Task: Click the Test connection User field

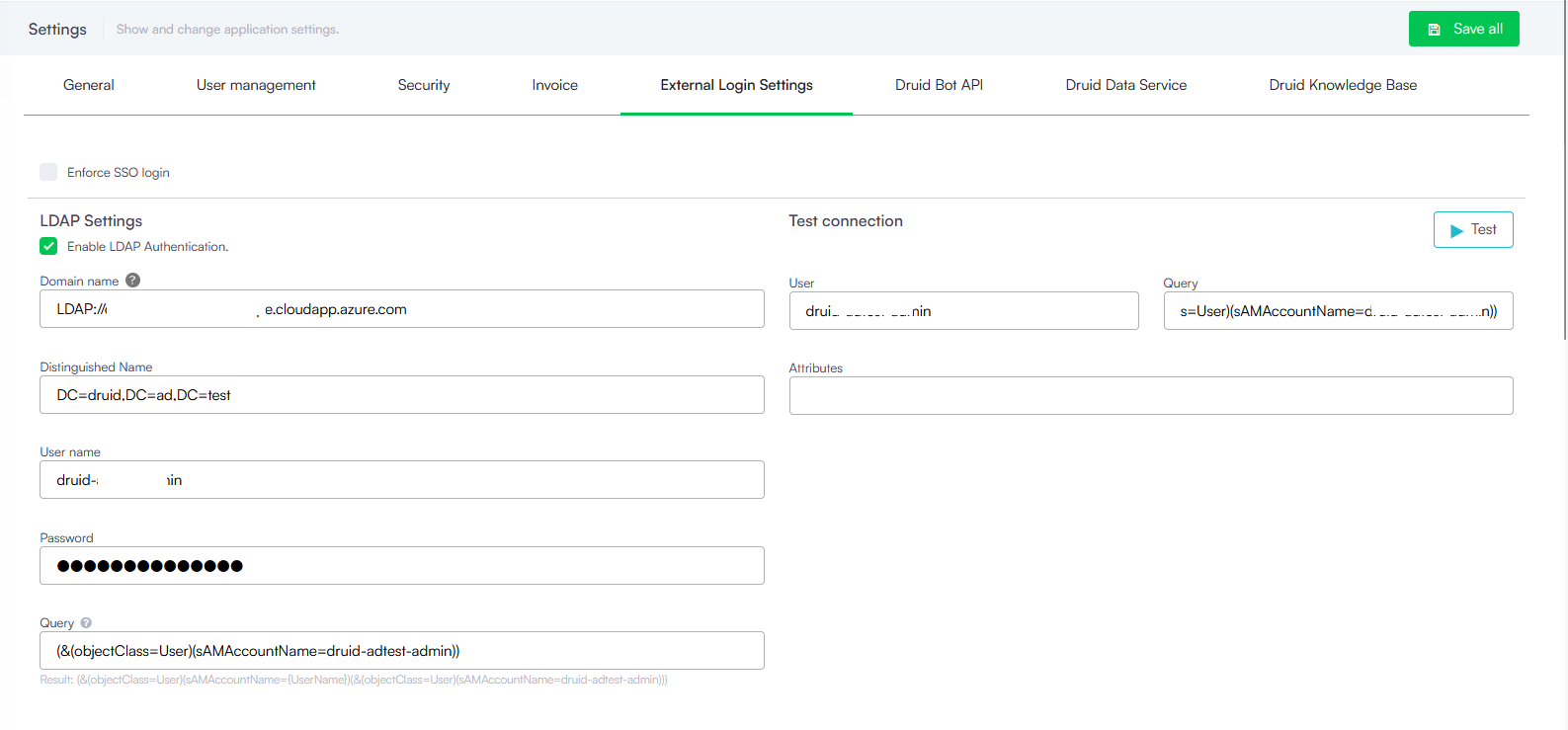Action: 963,311
